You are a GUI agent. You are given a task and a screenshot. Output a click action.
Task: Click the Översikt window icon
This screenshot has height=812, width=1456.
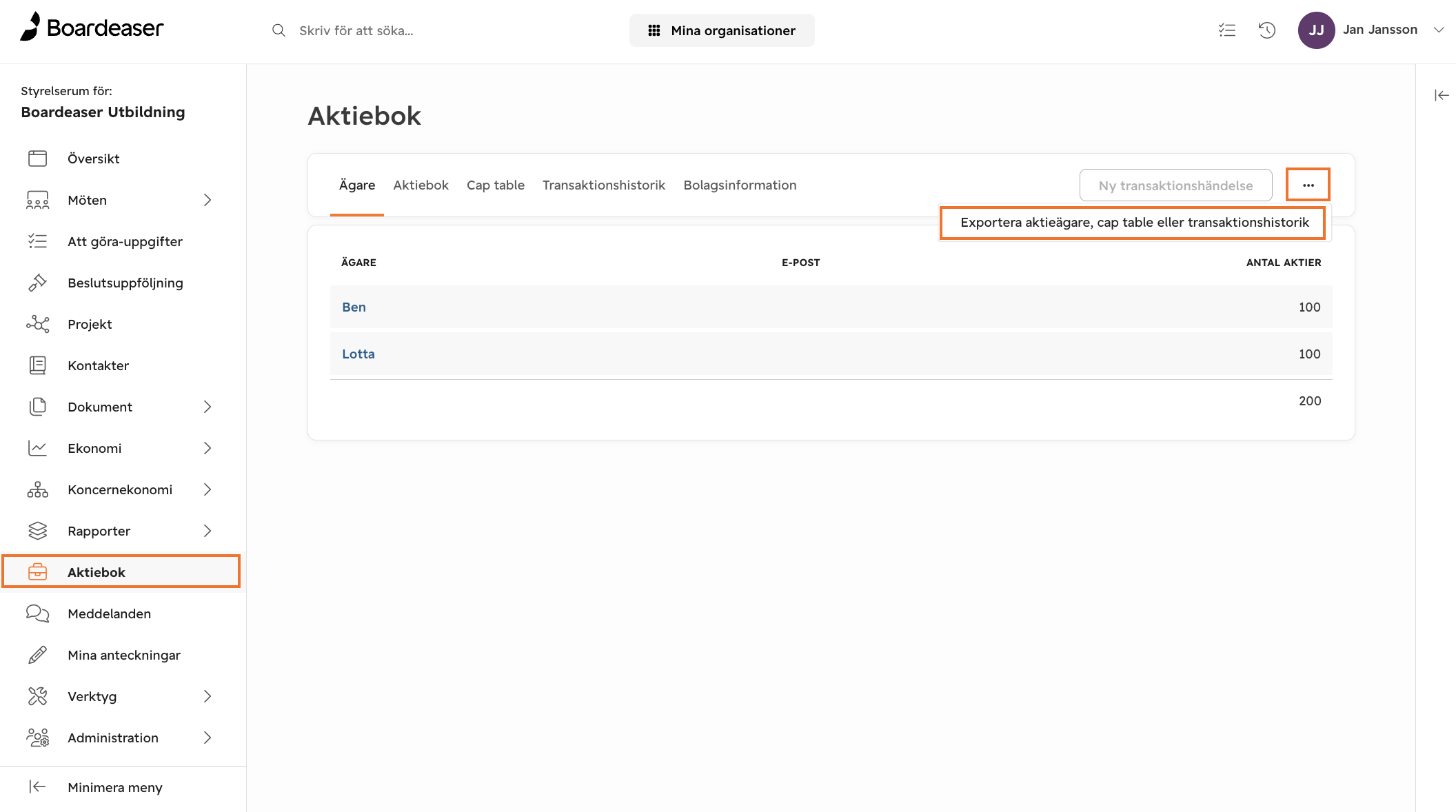pyautogui.click(x=37, y=159)
